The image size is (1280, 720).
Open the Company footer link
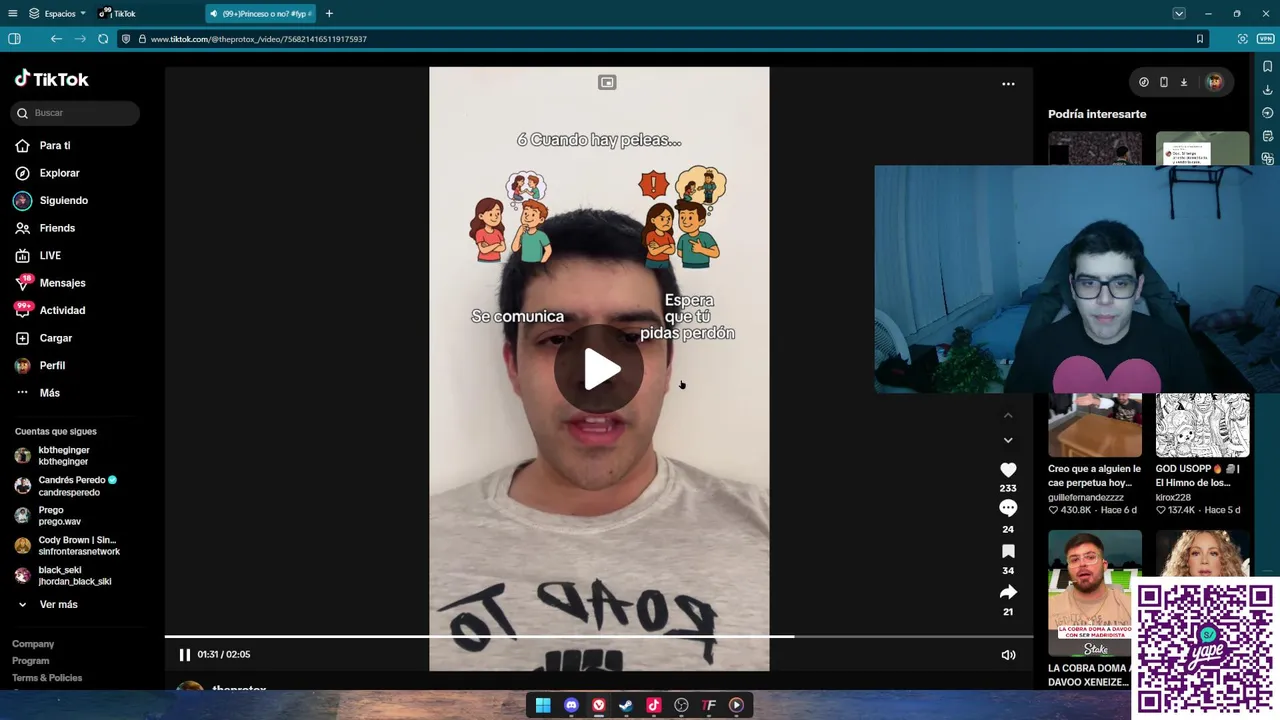(33, 644)
